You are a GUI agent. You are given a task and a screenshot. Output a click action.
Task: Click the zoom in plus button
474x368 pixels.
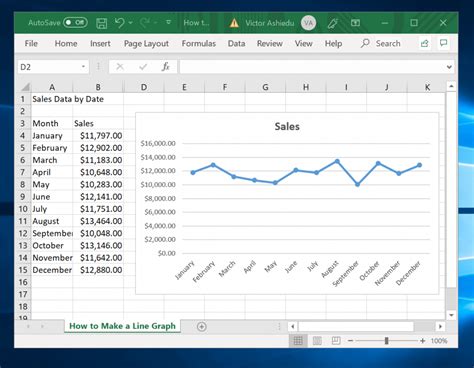coord(422,341)
